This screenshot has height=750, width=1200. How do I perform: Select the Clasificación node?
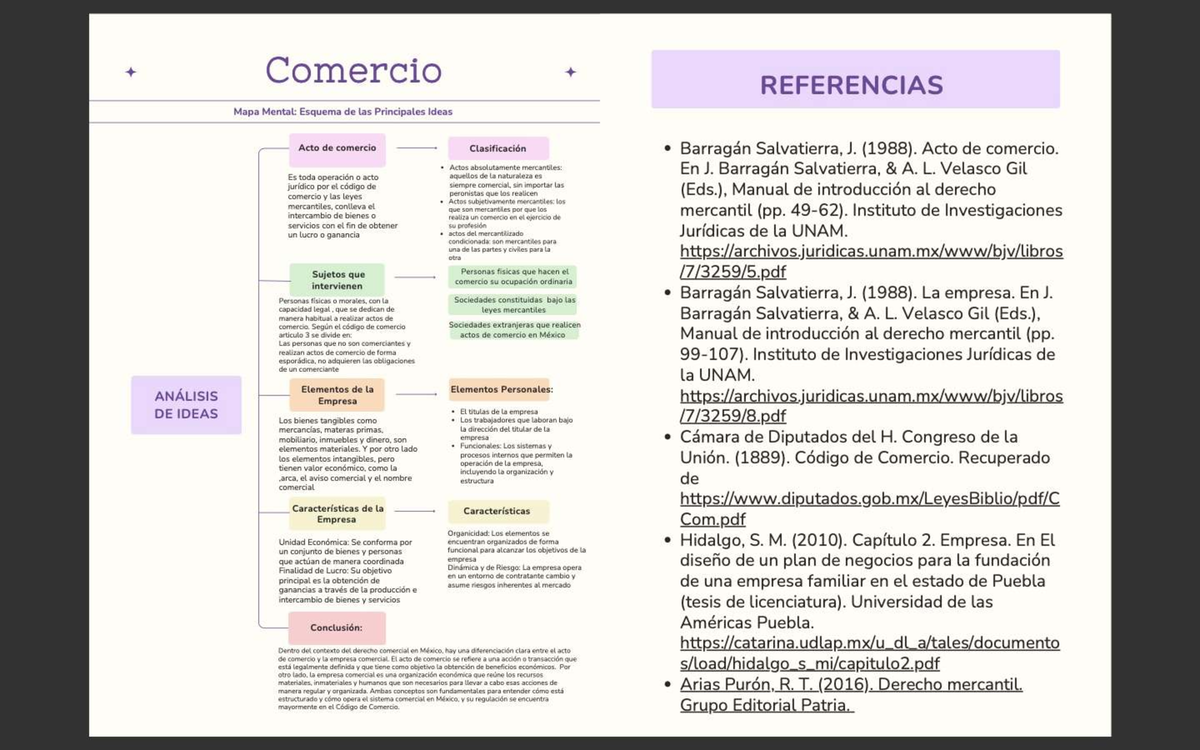click(x=498, y=148)
